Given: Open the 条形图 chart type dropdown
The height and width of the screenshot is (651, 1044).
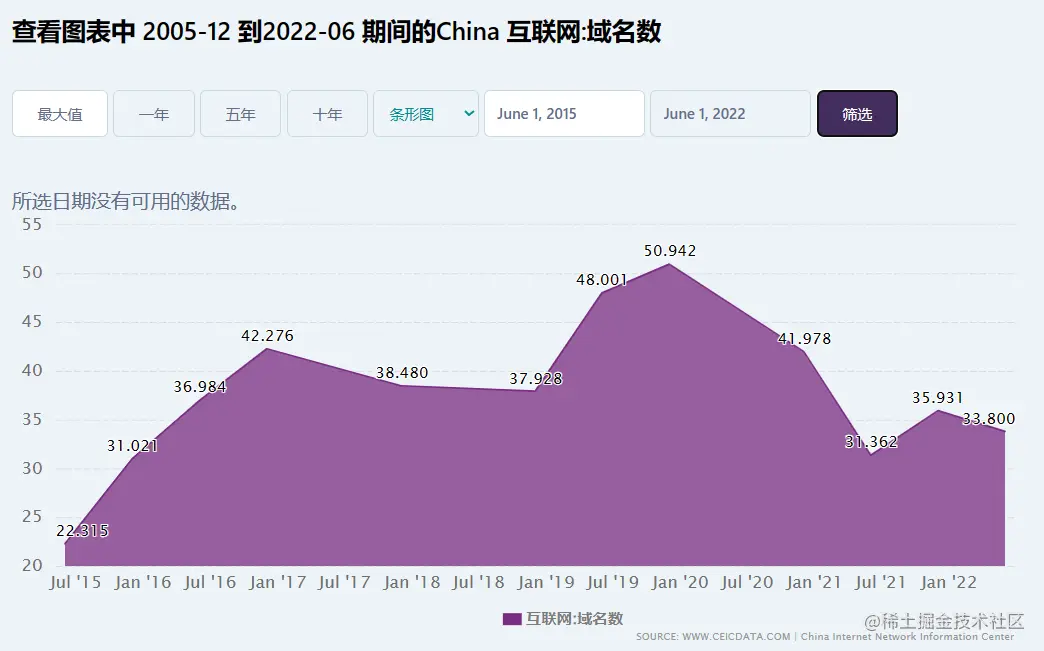Looking at the screenshot, I should (426, 114).
